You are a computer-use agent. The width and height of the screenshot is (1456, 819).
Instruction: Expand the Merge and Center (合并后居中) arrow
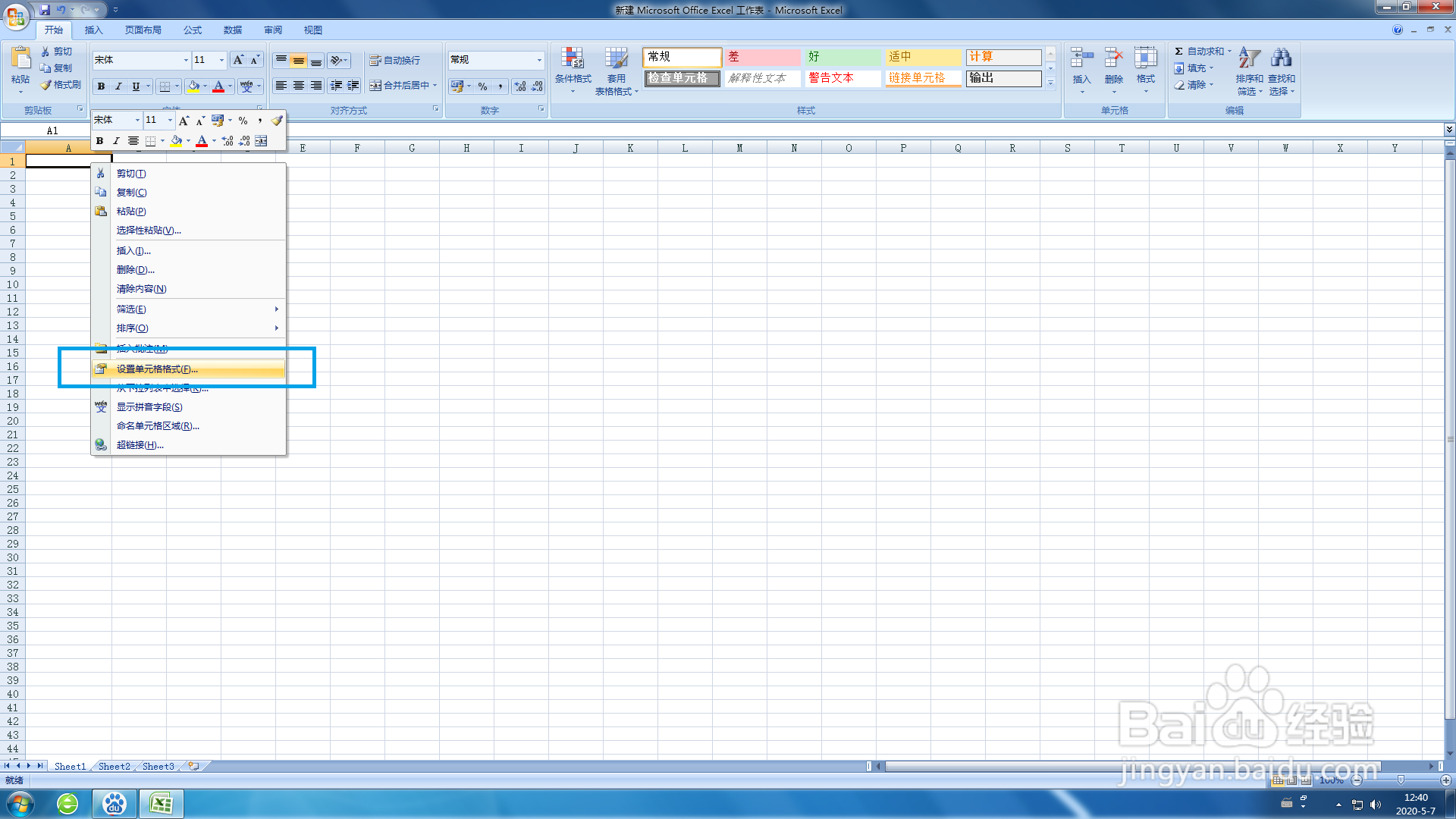coord(435,85)
